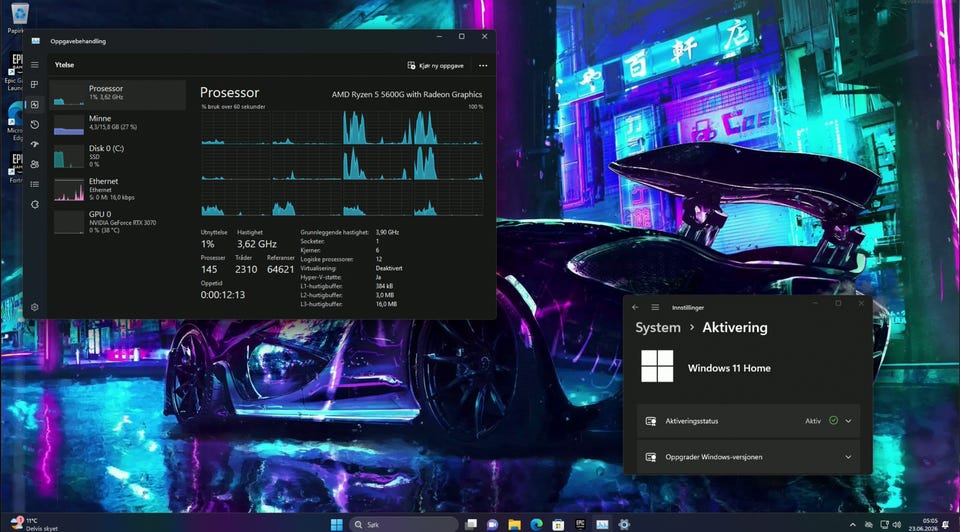Select the Ethernet performance entry

[118, 189]
